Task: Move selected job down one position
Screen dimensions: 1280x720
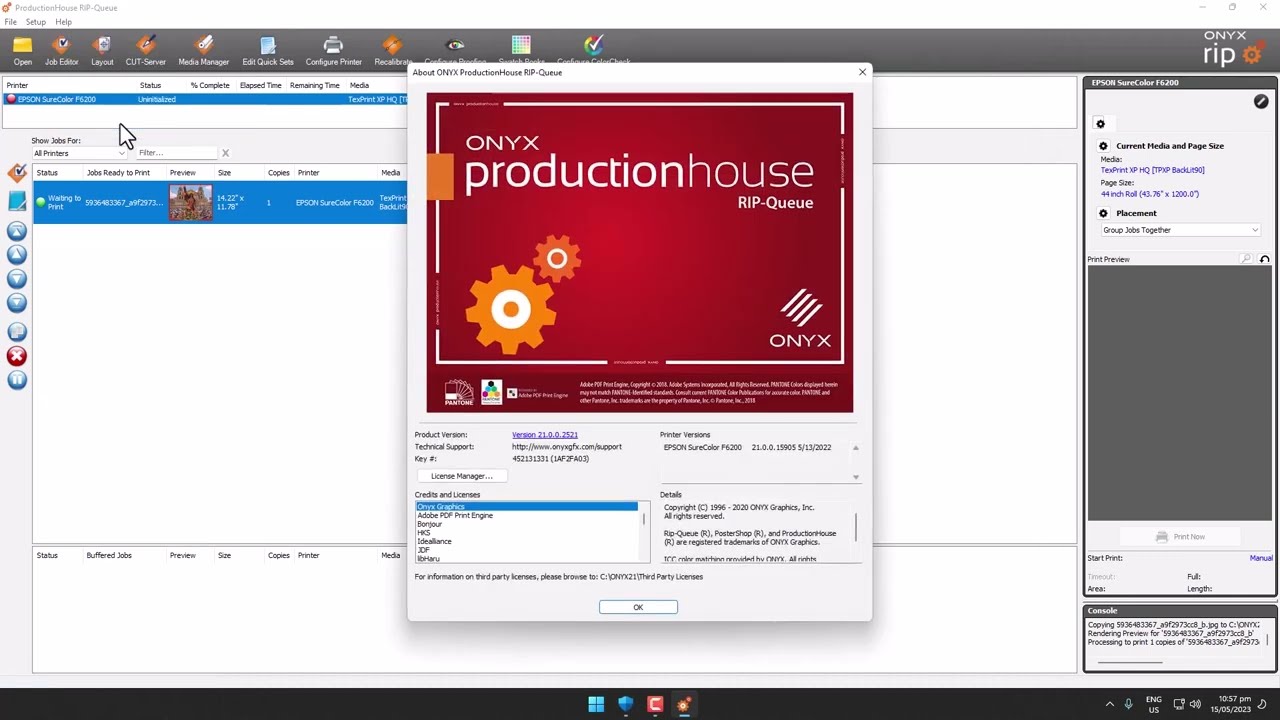Action: 17,279
